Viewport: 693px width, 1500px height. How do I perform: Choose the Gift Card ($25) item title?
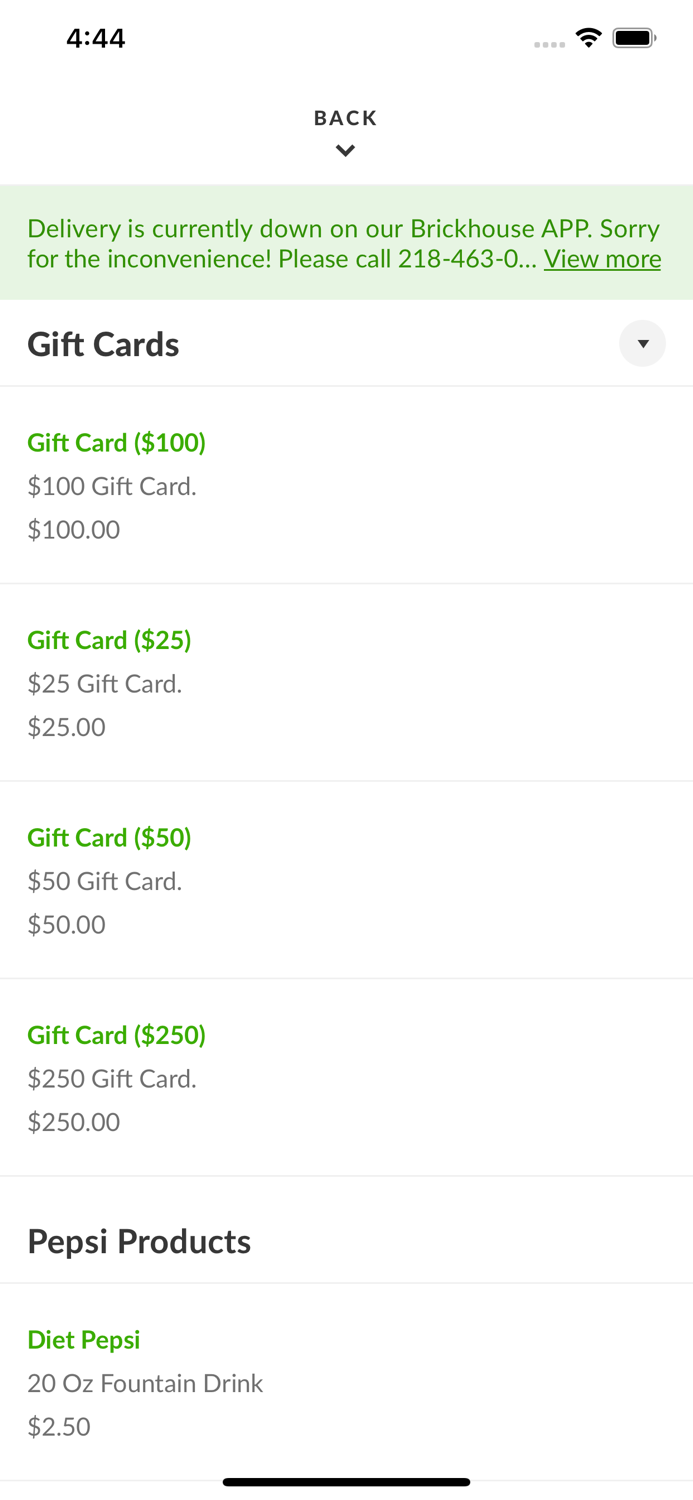[109, 640]
